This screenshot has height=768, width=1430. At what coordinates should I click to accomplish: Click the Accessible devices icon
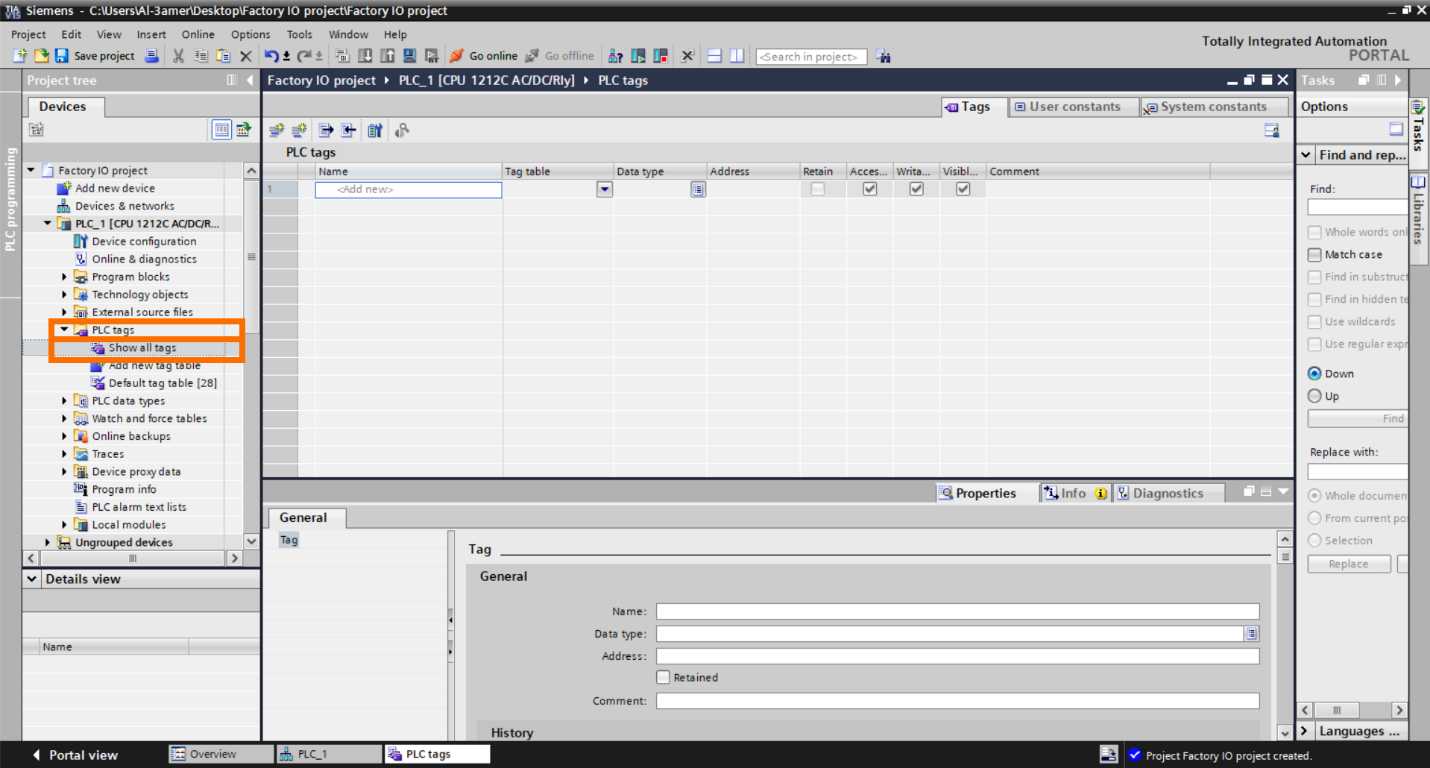click(x=615, y=56)
